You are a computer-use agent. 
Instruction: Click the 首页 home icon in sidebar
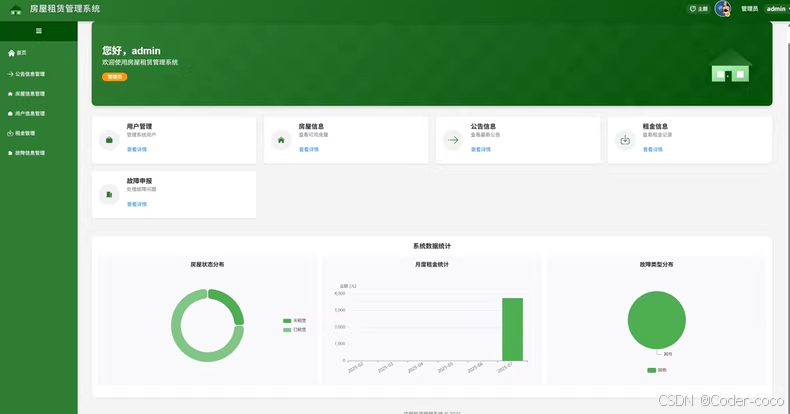pyautogui.click(x=11, y=53)
